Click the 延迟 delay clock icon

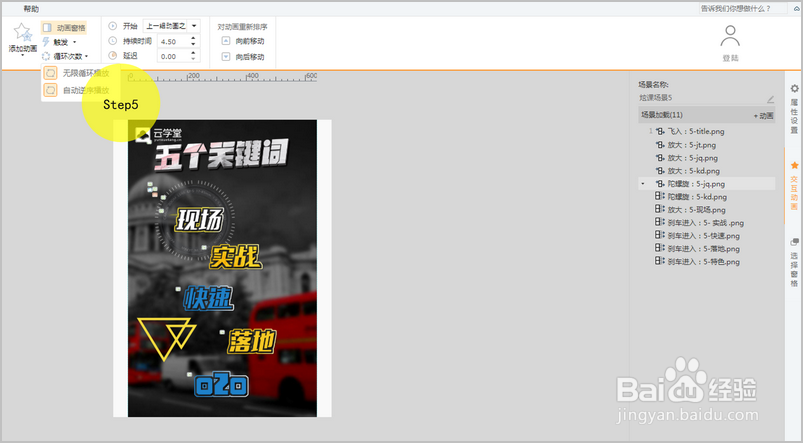113,56
